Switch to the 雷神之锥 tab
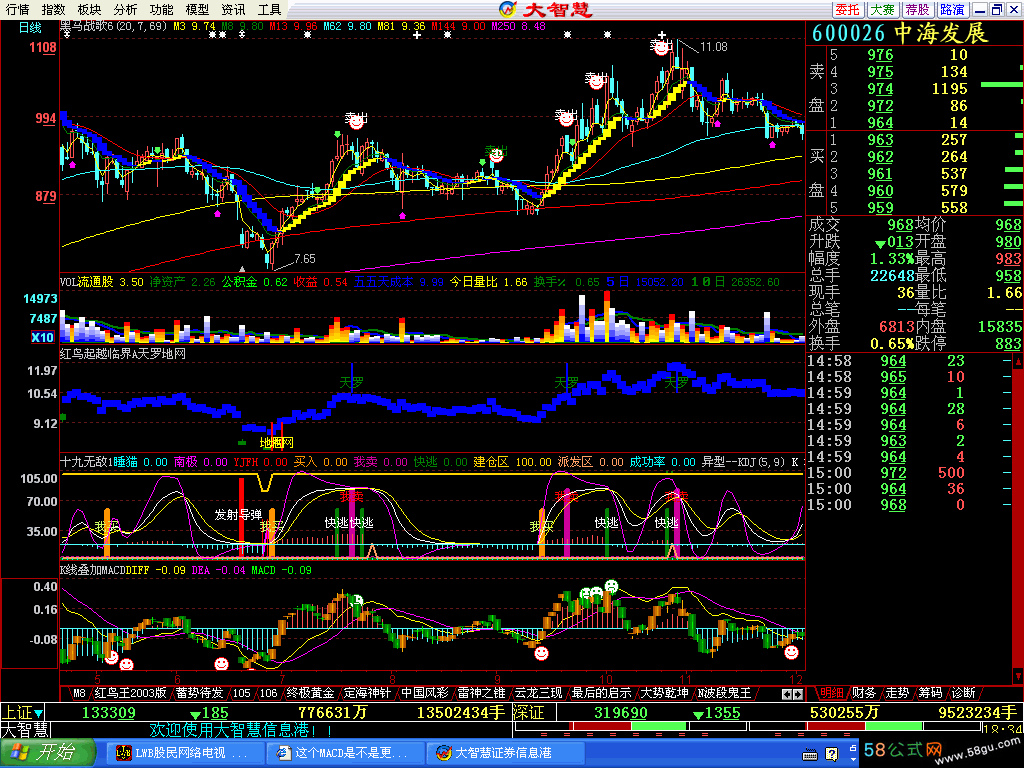The height and width of the screenshot is (768, 1024). pyautogui.click(x=481, y=693)
